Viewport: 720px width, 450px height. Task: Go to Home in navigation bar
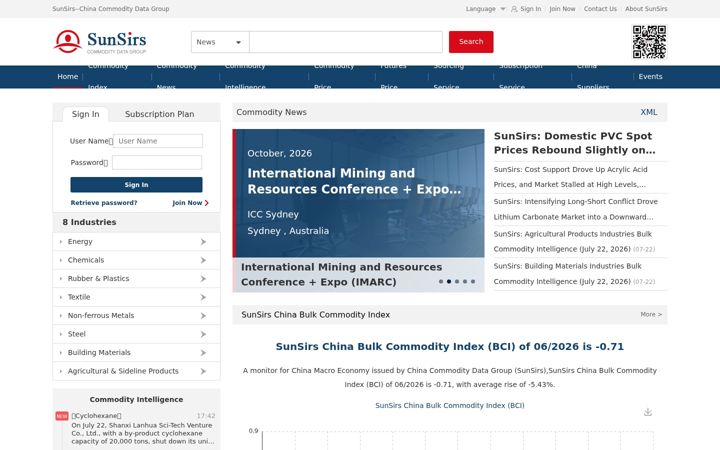click(x=68, y=77)
